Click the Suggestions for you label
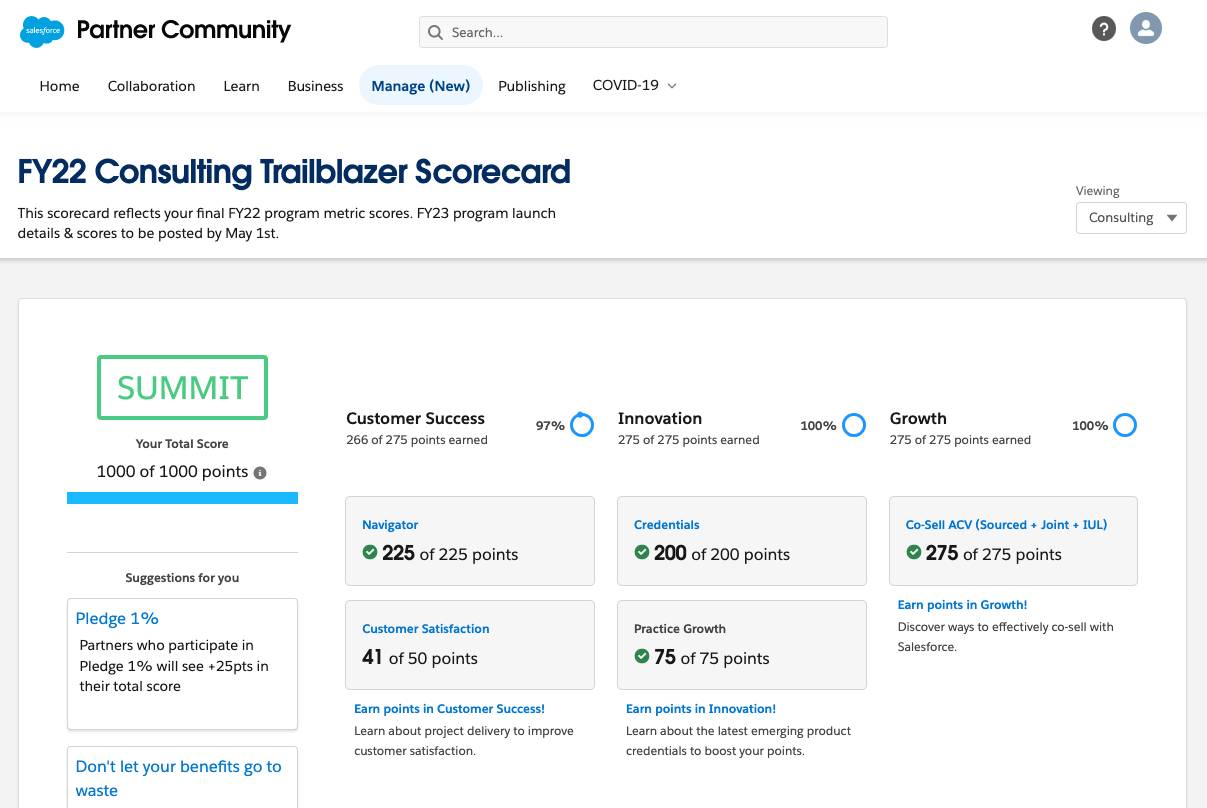 click(182, 577)
